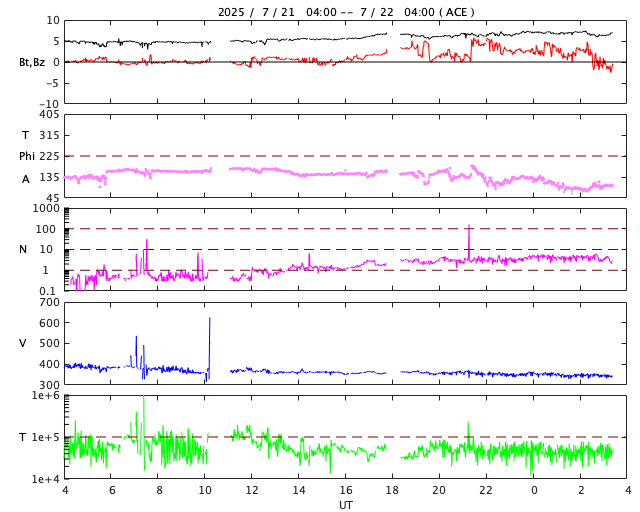640x512 pixels.
Task: Click the "315" y-axis tick label
Action: tap(49, 135)
